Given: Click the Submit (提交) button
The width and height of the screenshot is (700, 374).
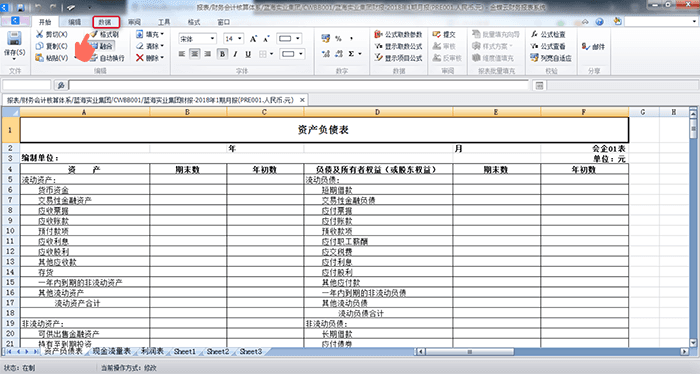Looking at the screenshot, I should click(444, 34).
